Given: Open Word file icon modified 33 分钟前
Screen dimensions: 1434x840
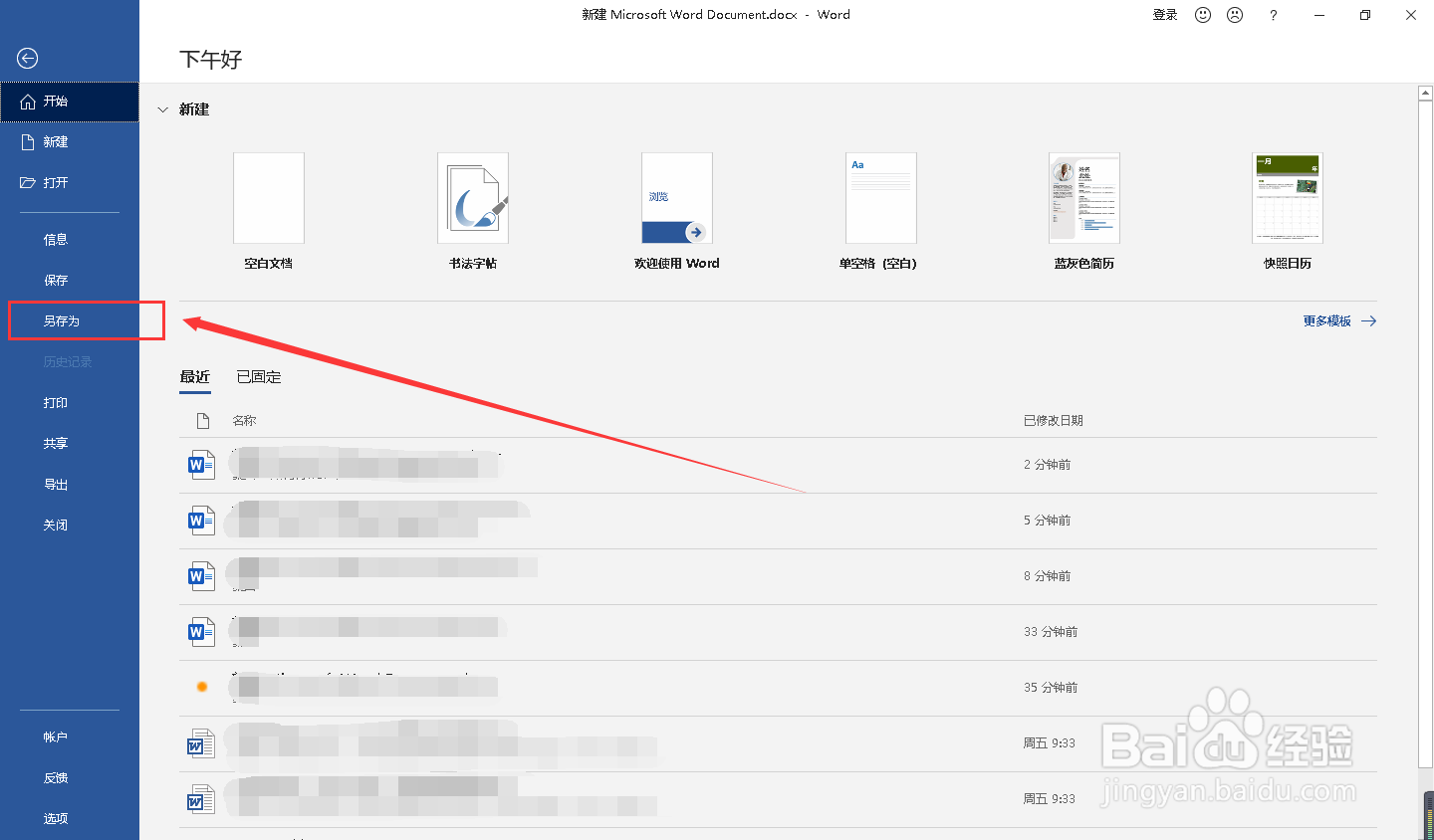Looking at the screenshot, I should 201,632.
